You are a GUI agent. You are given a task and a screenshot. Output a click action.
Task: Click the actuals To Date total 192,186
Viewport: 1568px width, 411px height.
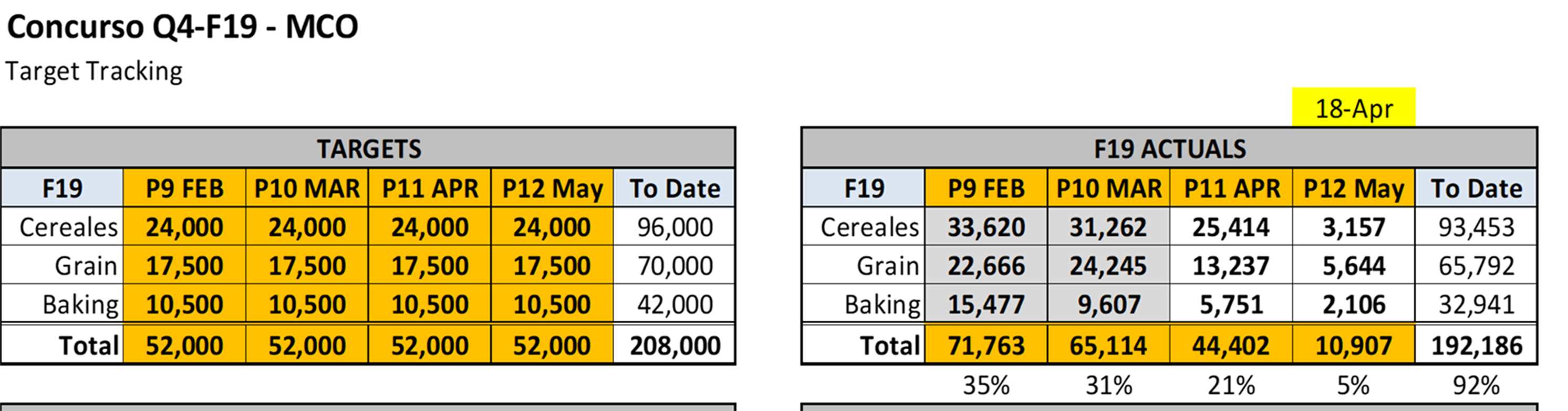pos(1476,345)
